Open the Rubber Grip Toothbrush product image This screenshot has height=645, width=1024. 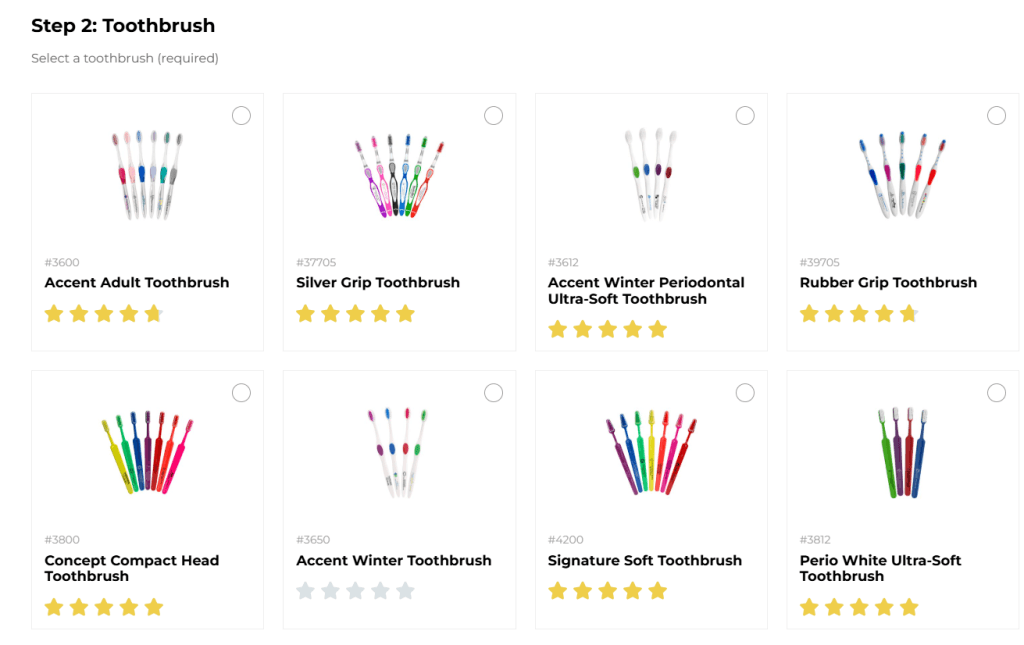(902, 175)
